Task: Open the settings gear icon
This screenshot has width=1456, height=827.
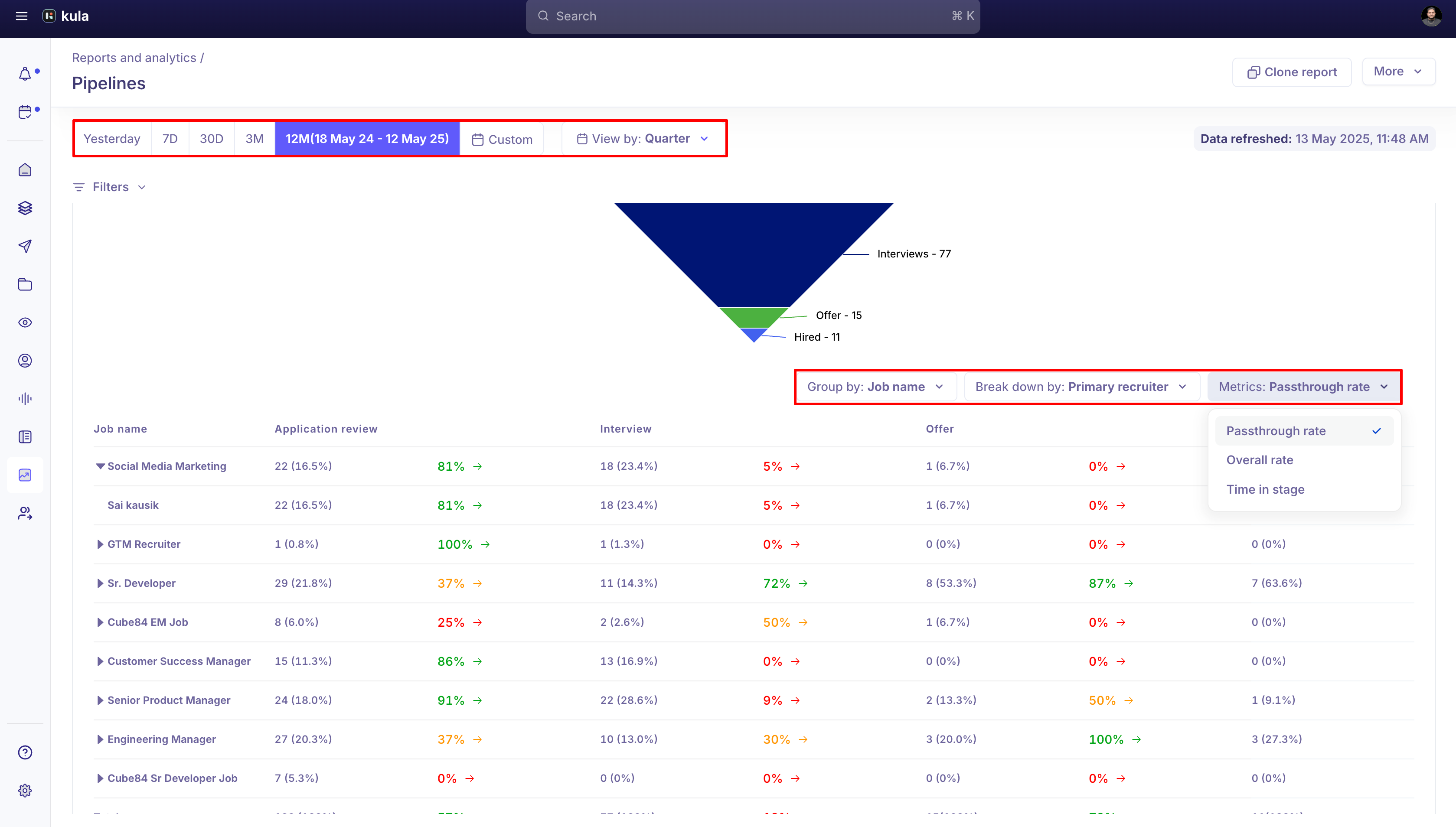Action: [25, 790]
